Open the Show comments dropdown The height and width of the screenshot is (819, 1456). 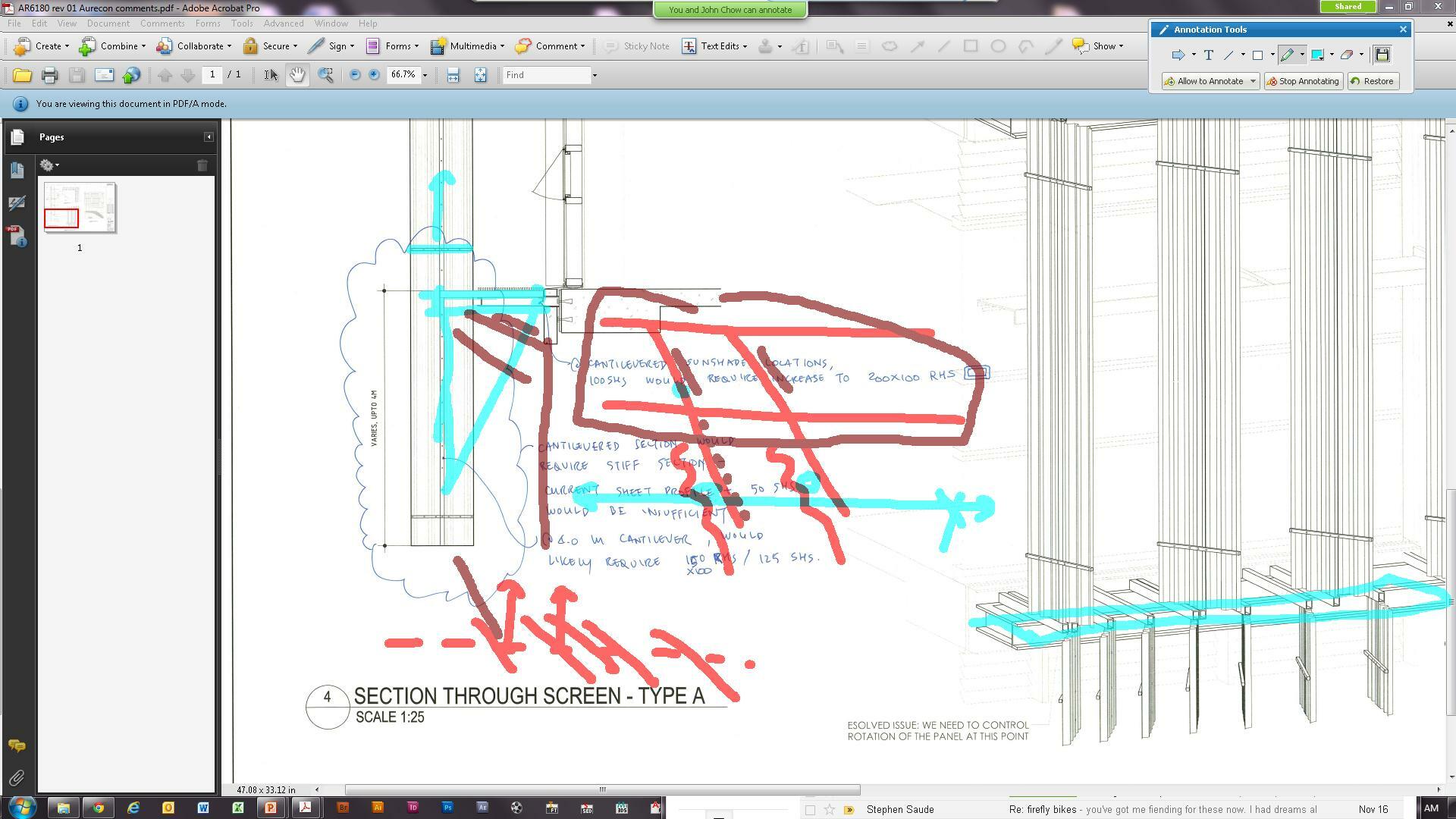click(1097, 46)
